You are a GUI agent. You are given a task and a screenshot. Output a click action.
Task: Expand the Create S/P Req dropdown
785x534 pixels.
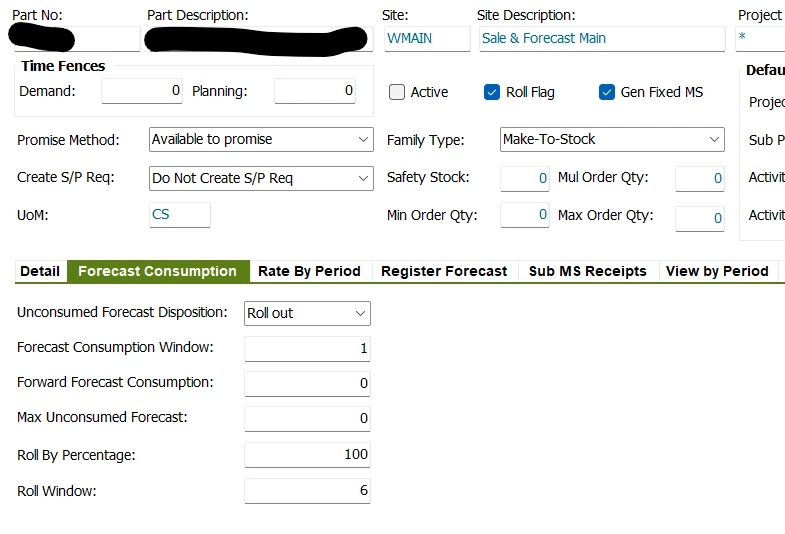[261, 178]
